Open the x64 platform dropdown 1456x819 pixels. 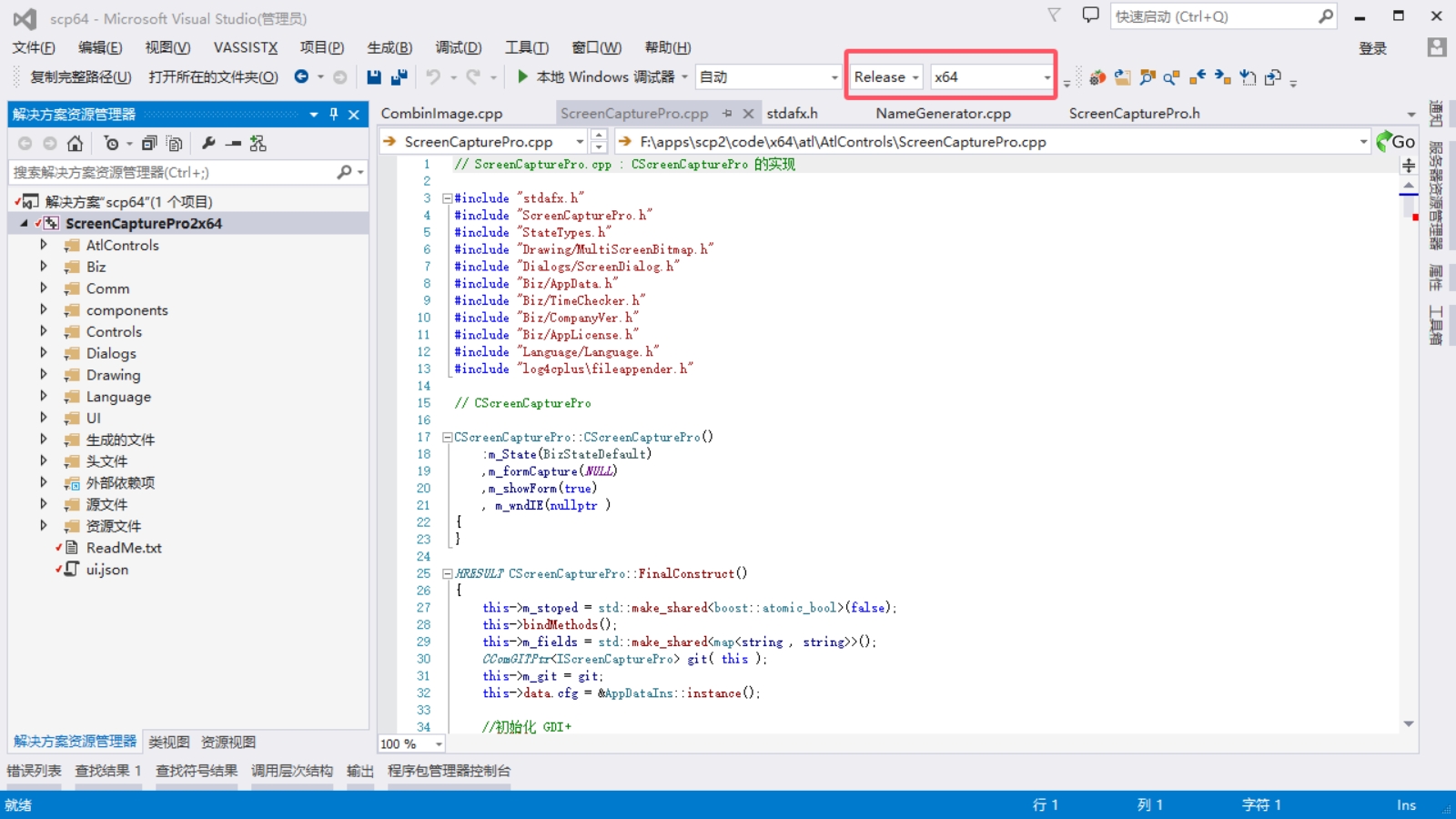tap(991, 77)
